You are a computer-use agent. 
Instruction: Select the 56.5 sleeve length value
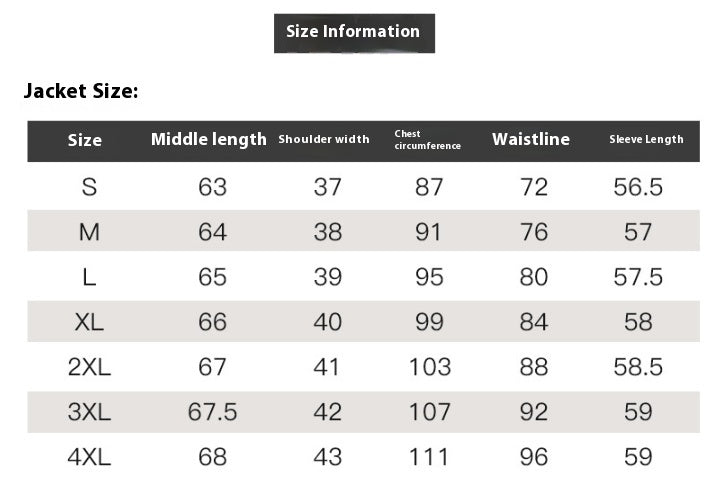coord(638,187)
